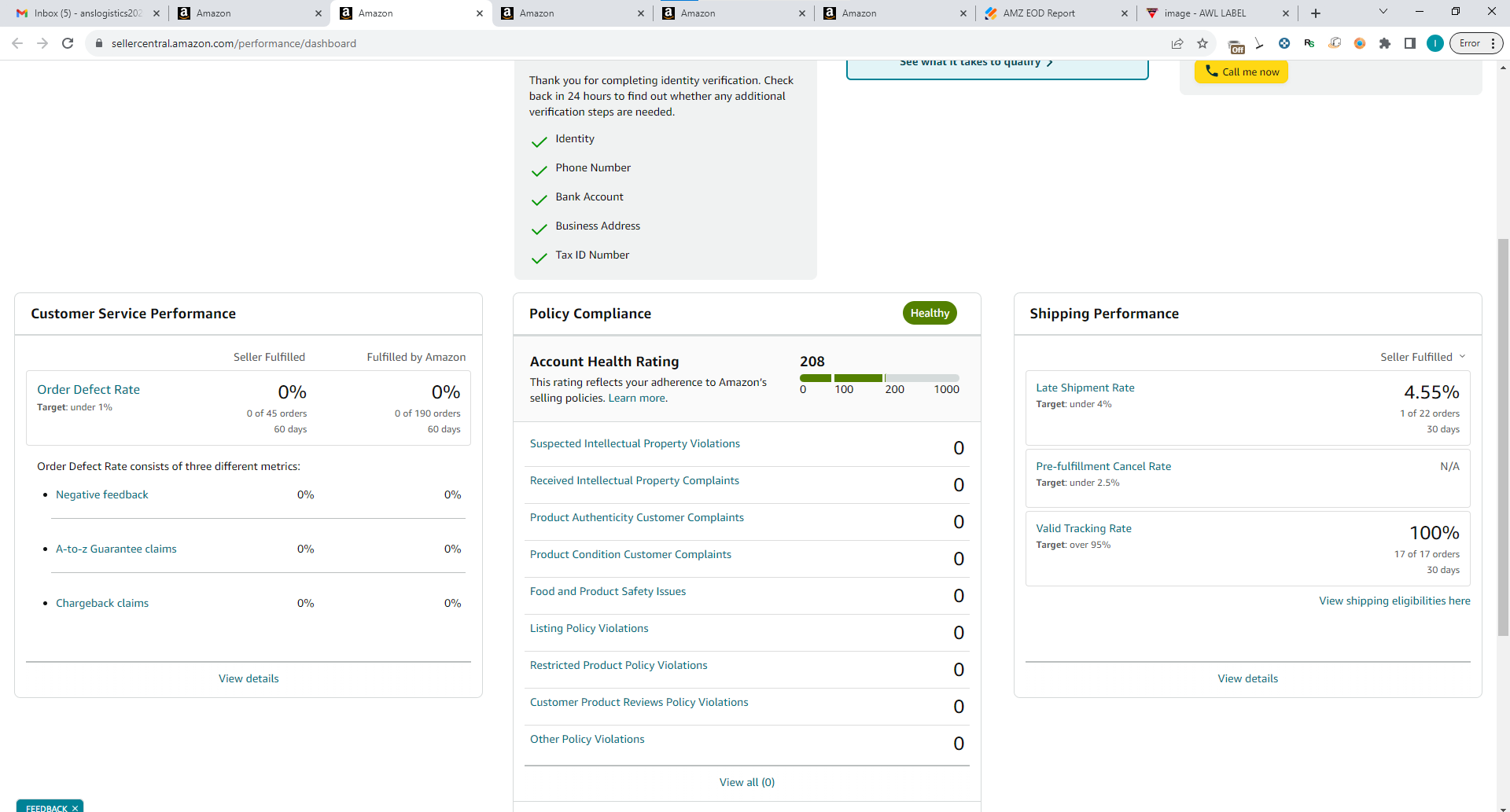Close the image - AWL LABEL tab
This screenshot has width=1510, height=812.
click(x=1286, y=13)
